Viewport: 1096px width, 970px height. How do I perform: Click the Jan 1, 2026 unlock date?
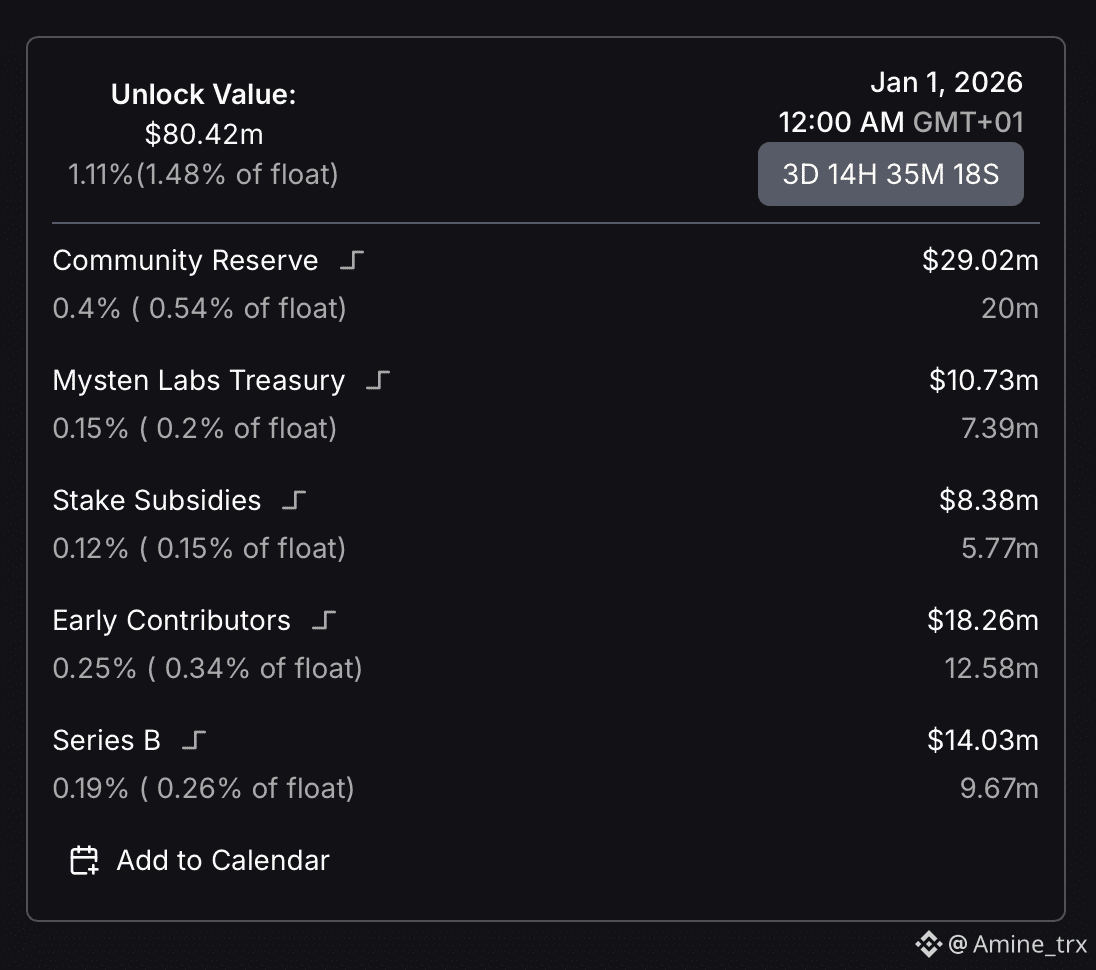(x=946, y=82)
